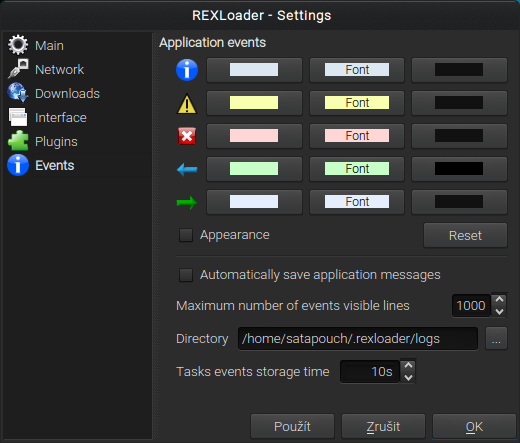Viewport: 520px width, 443px height.
Task: Reset event appearance with Reset button
Action: tap(465, 235)
